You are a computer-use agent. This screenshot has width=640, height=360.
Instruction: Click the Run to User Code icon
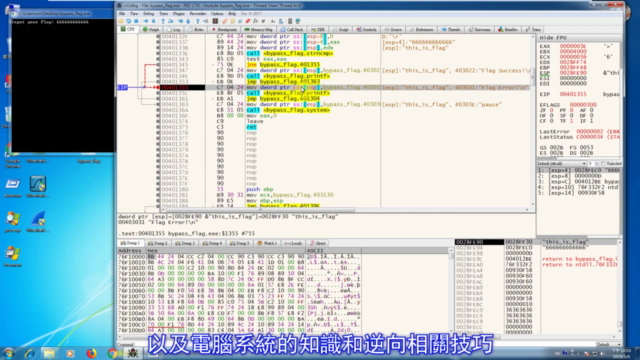(206, 21)
